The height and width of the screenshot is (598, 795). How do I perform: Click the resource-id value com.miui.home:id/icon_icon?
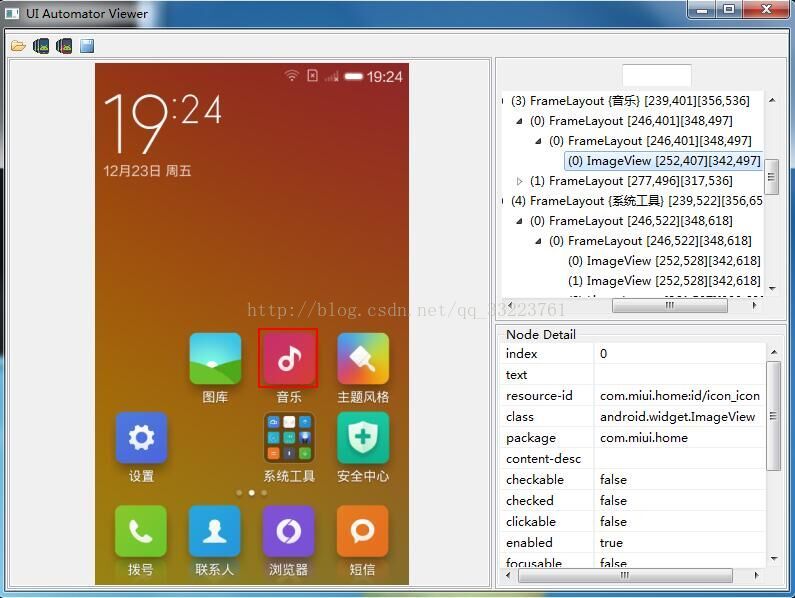click(x=680, y=396)
